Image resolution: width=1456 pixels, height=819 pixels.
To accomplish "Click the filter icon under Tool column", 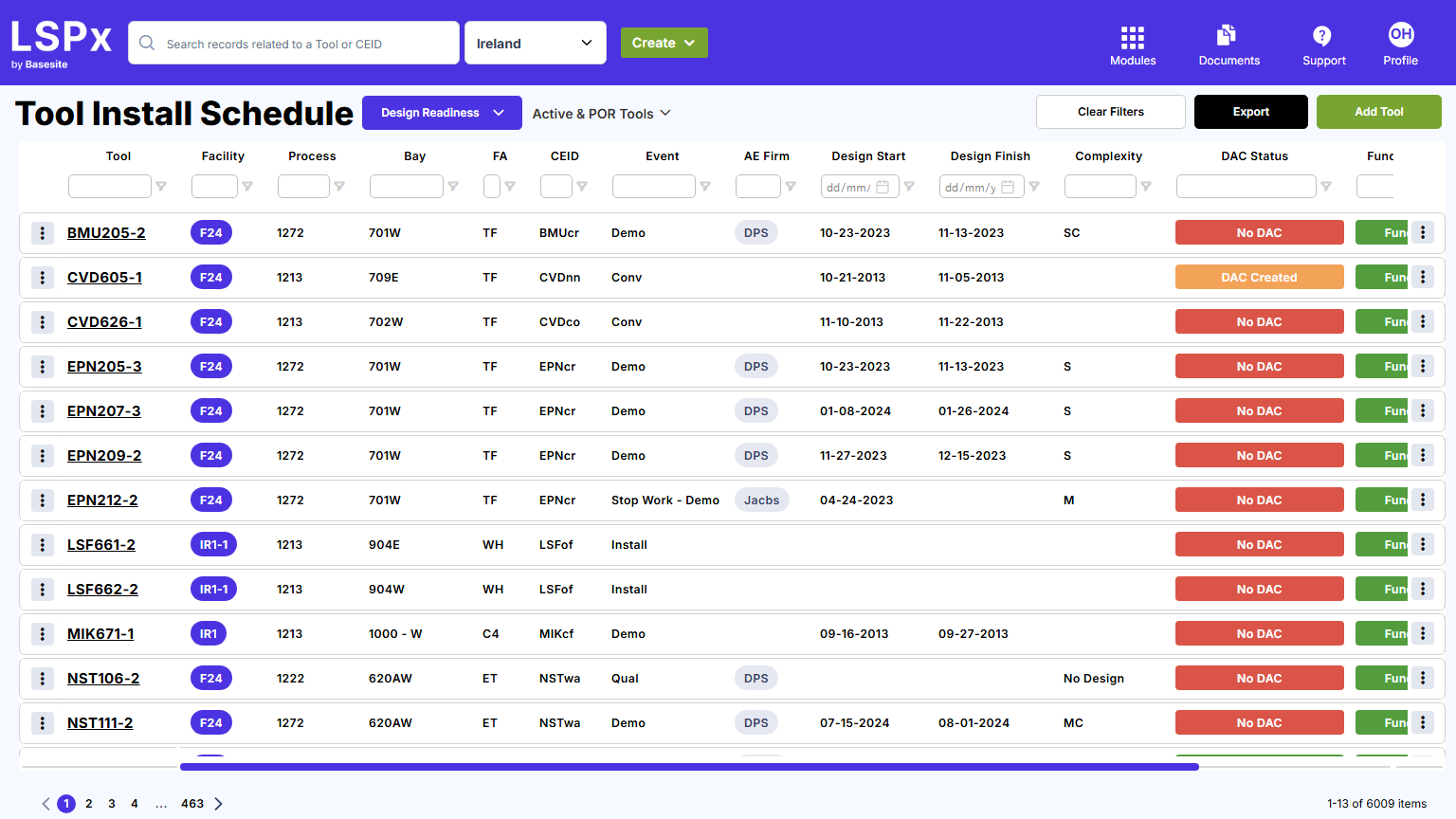I will pyautogui.click(x=161, y=187).
